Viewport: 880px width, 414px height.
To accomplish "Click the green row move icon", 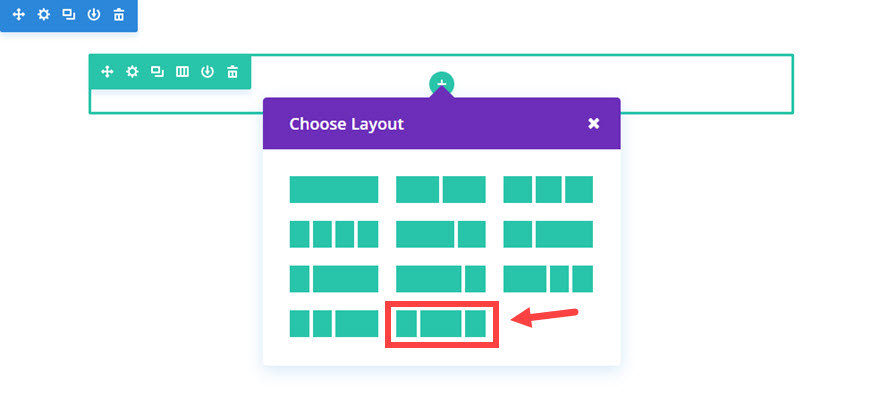I will 107,72.
